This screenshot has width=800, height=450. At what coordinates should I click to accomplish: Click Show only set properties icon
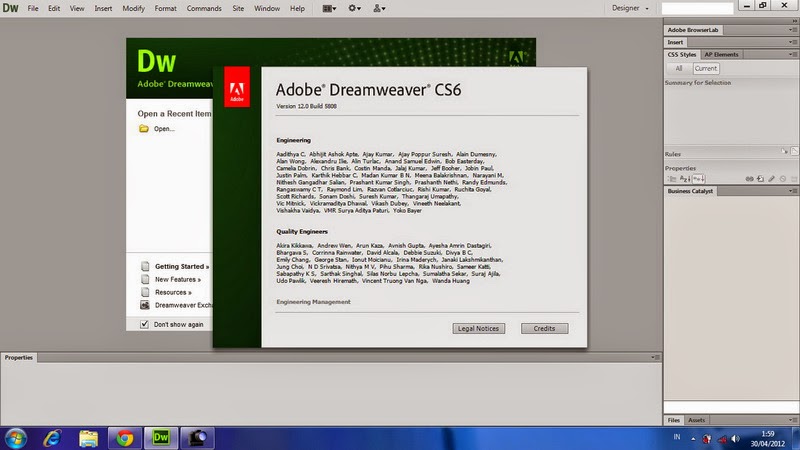(698, 179)
